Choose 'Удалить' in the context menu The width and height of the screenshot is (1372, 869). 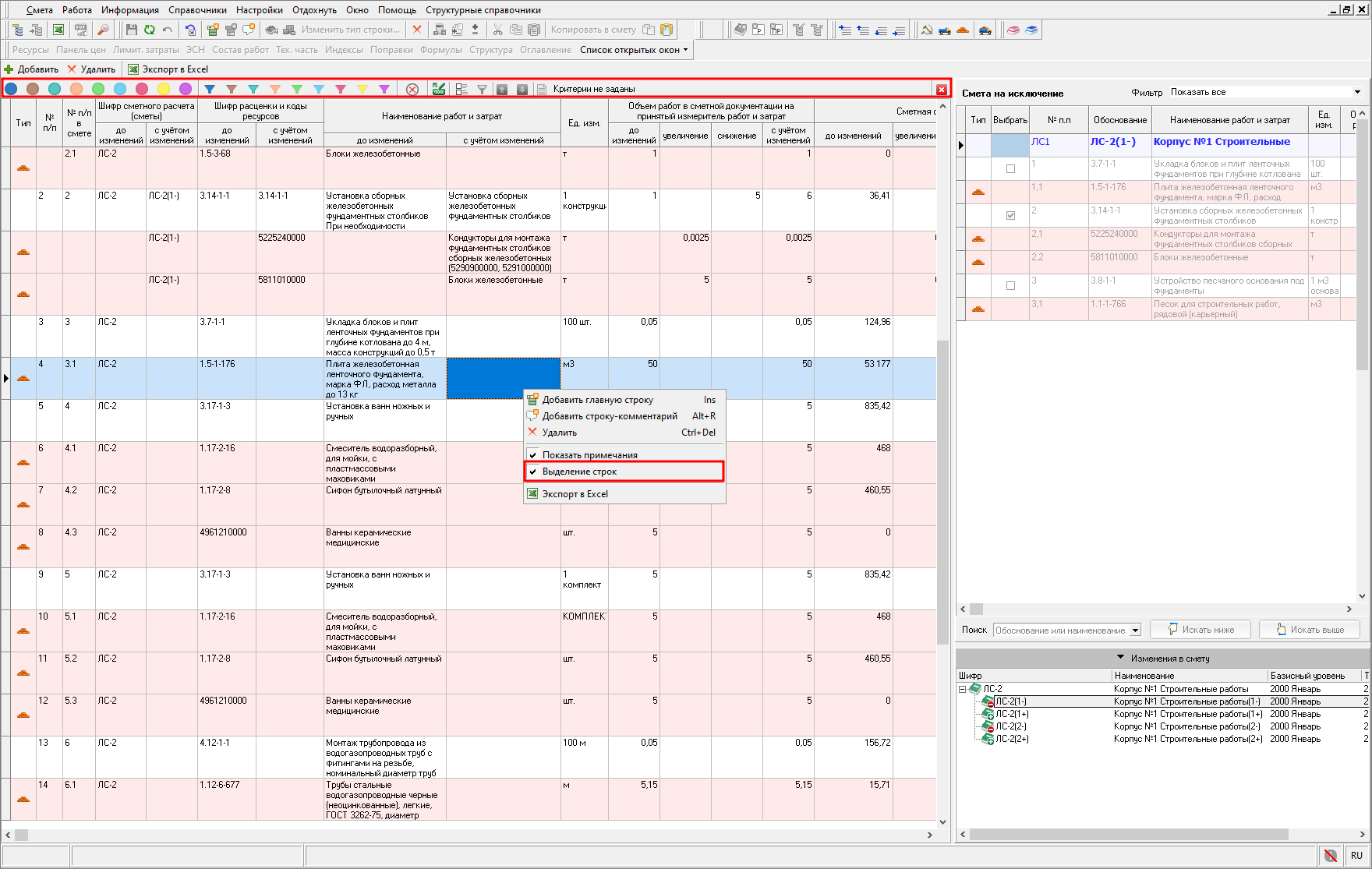tap(624, 433)
